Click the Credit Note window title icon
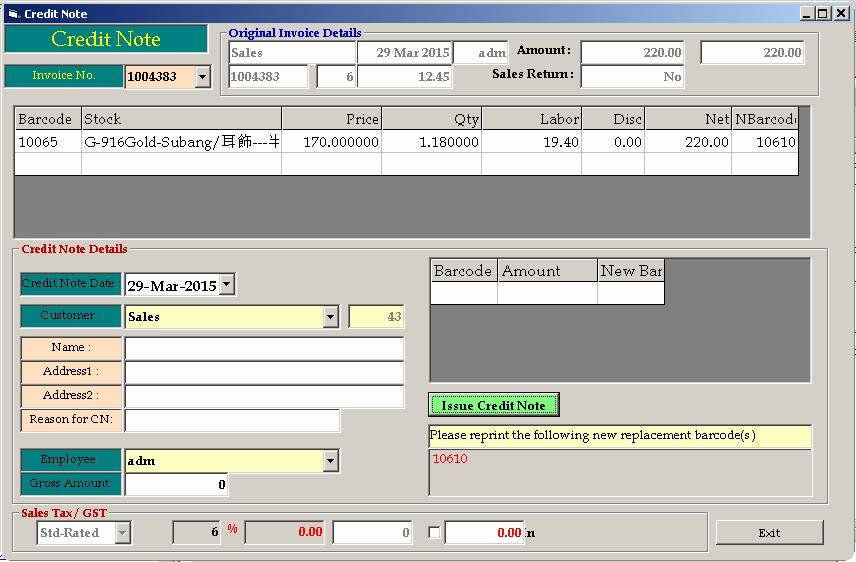Image resolution: width=856 pixels, height=562 pixels. pyautogui.click(x=13, y=14)
